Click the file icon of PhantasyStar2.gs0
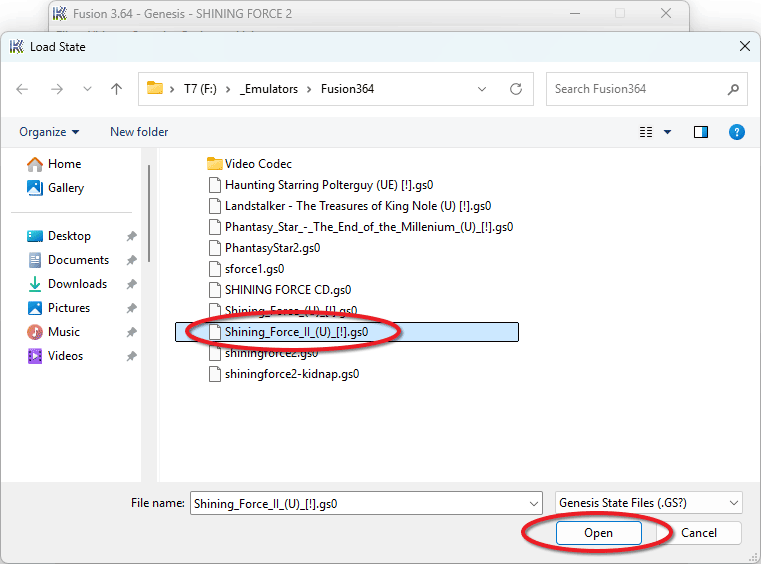The width and height of the screenshot is (761, 564). 215,248
